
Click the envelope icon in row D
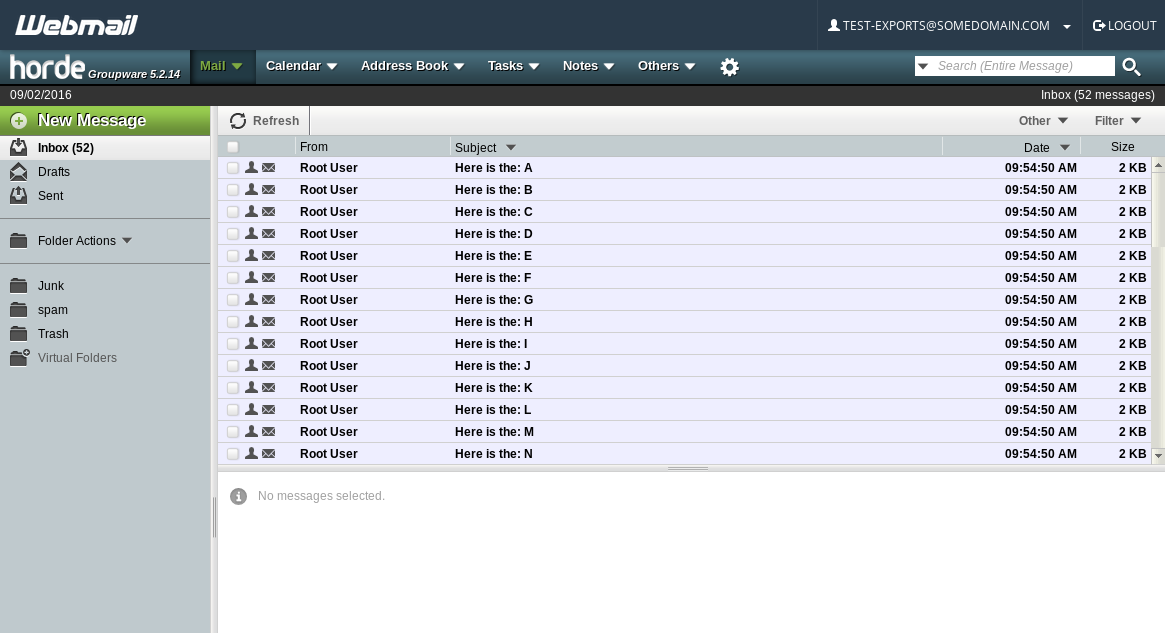click(269, 233)
